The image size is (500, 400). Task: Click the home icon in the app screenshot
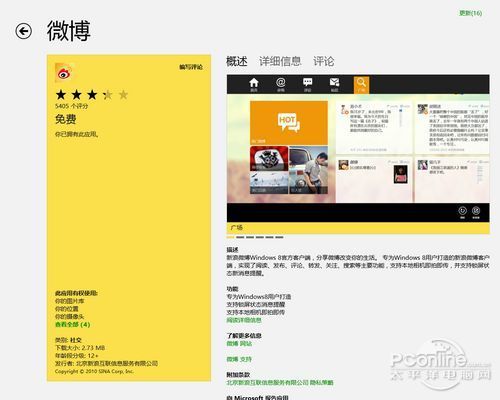point(254,84)
